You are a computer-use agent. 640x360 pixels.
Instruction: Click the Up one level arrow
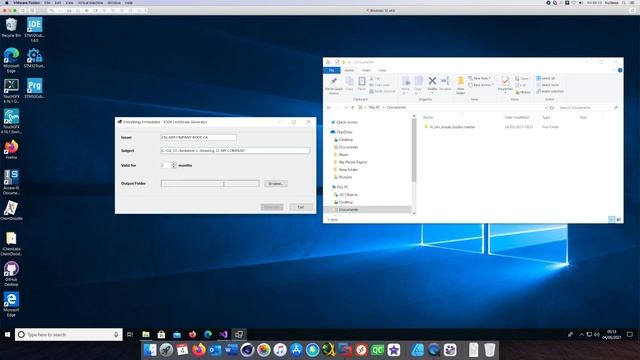tap(353, 108)
